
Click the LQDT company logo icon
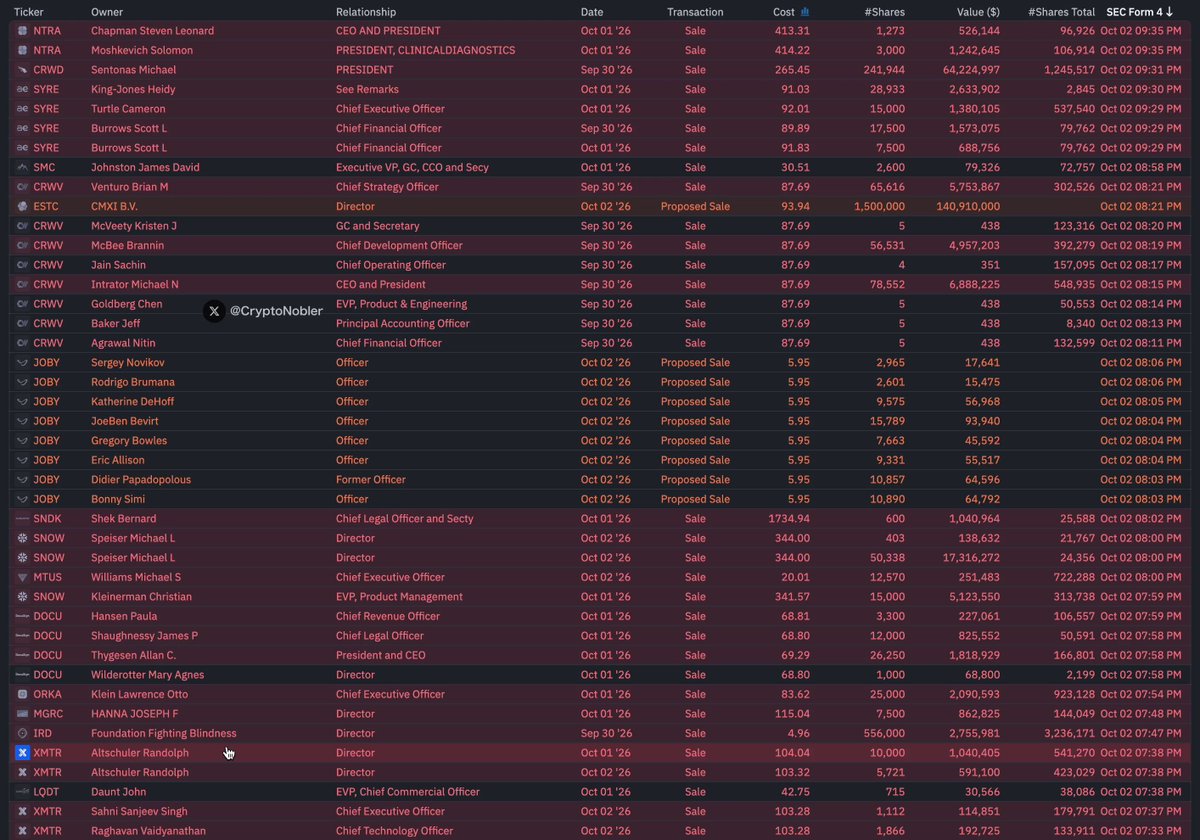(22, 791)
